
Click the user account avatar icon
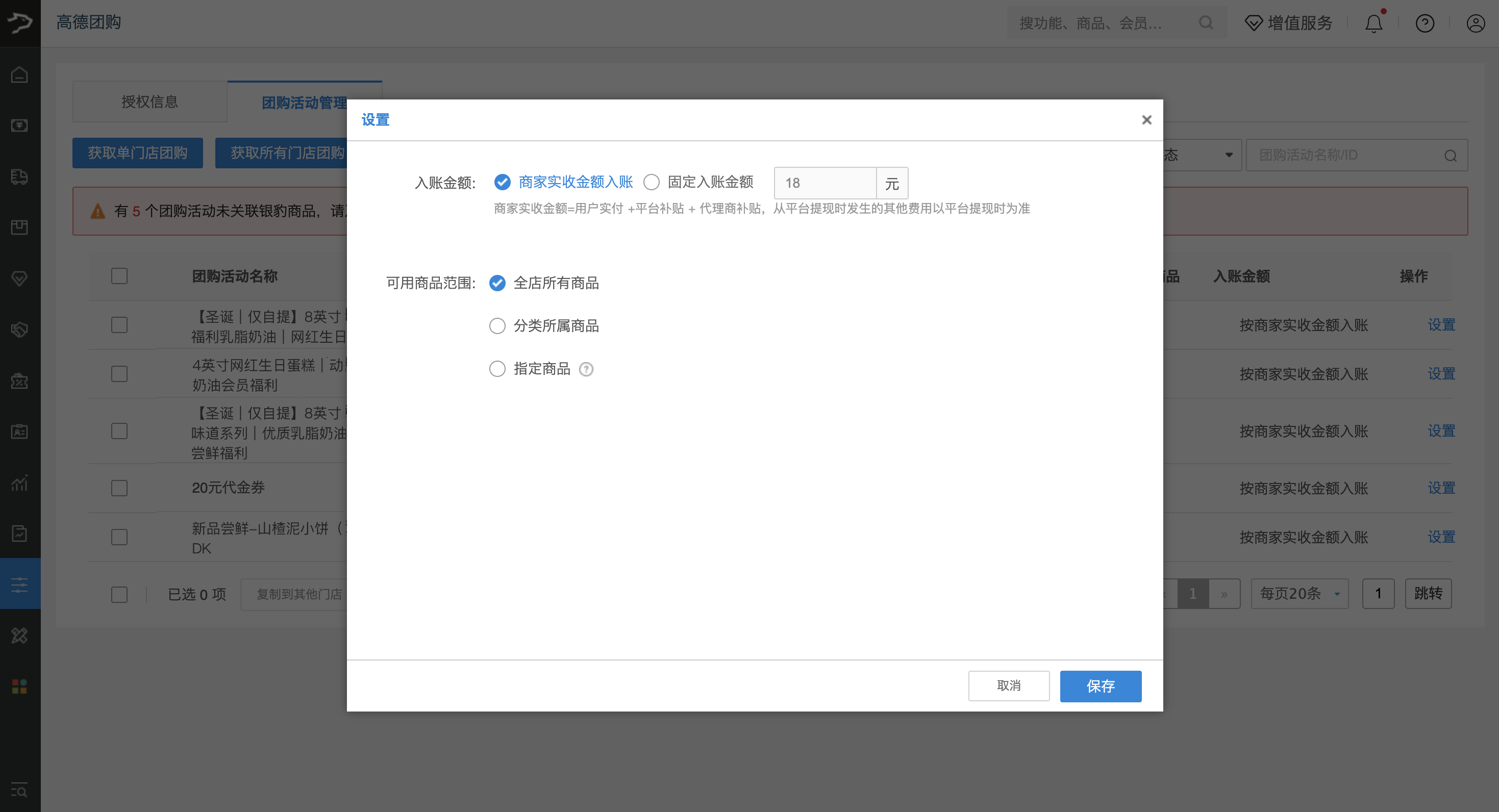coord(1475,23)
